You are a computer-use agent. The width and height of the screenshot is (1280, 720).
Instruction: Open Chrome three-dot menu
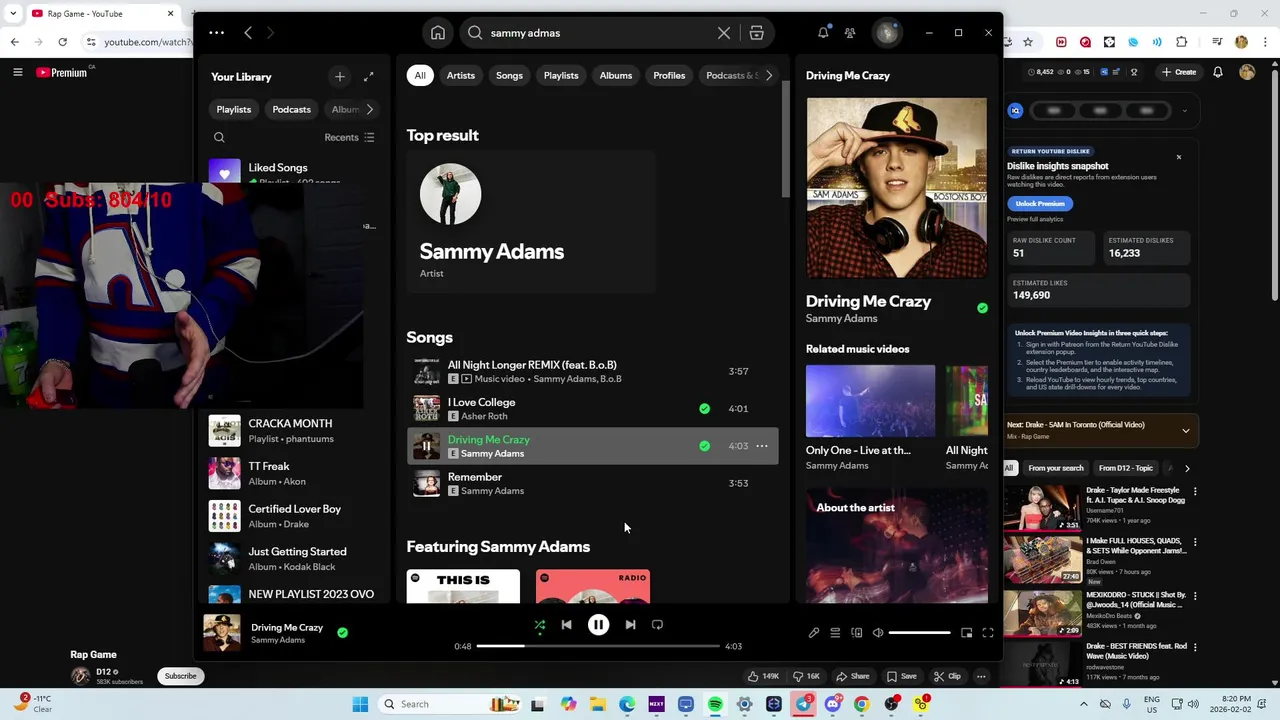[1265, 42]
